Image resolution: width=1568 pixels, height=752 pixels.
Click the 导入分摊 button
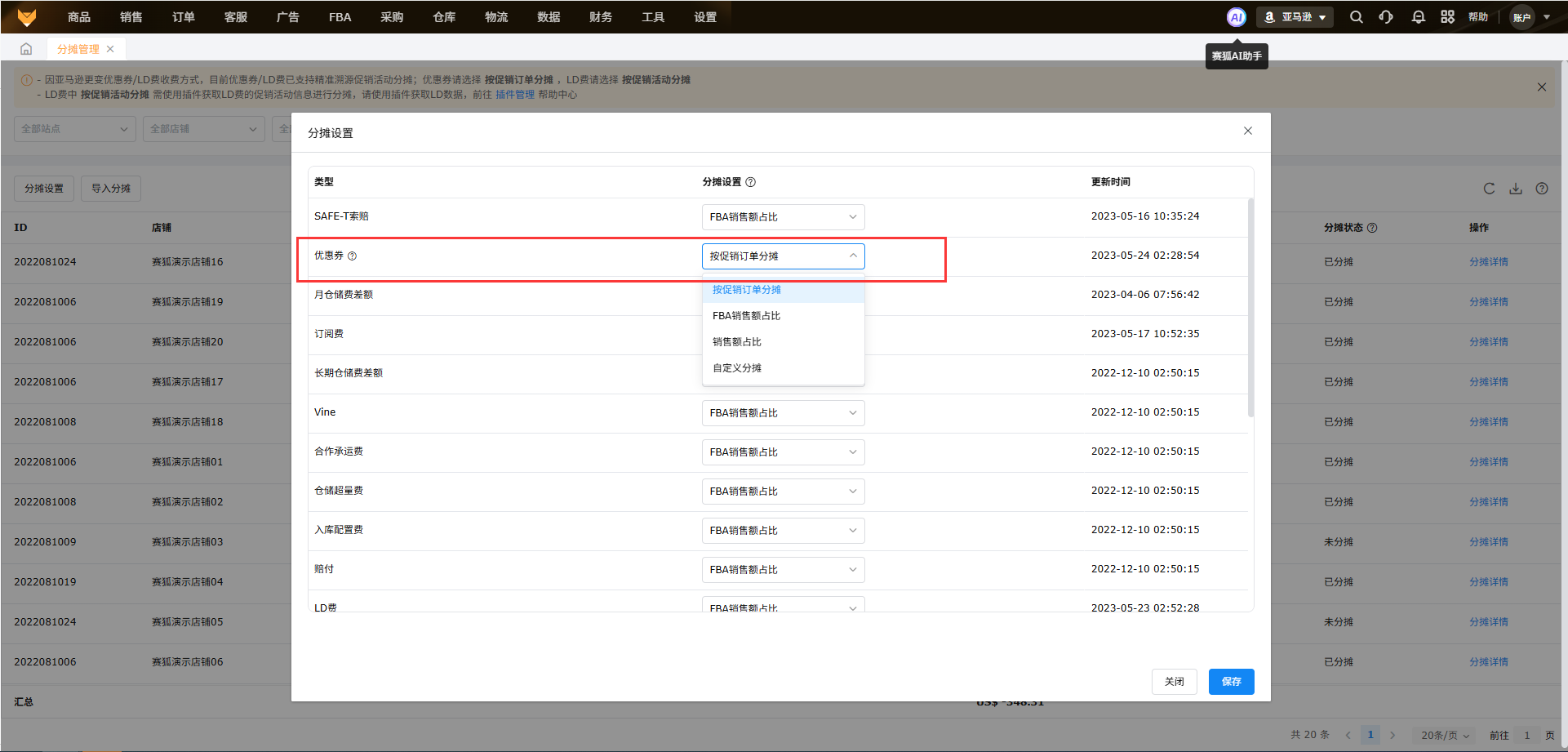pos(111,189)
